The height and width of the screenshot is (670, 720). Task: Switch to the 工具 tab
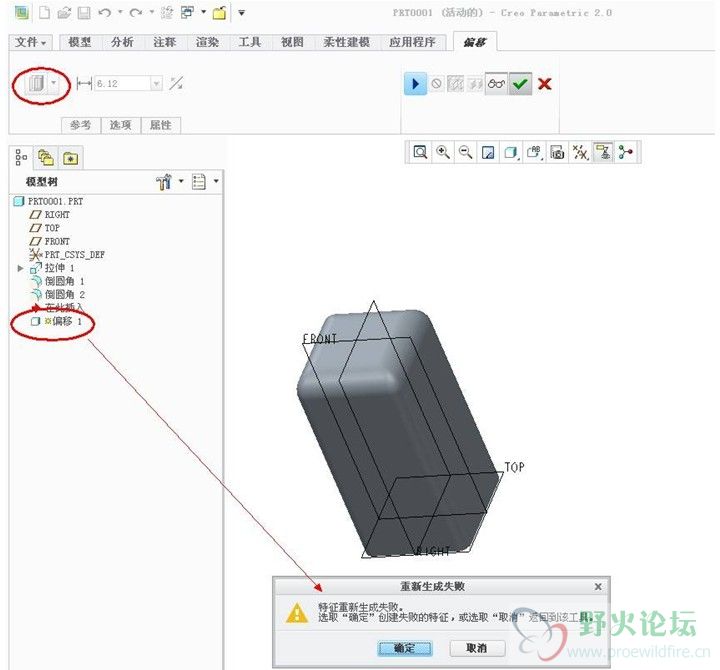[249, 42]
